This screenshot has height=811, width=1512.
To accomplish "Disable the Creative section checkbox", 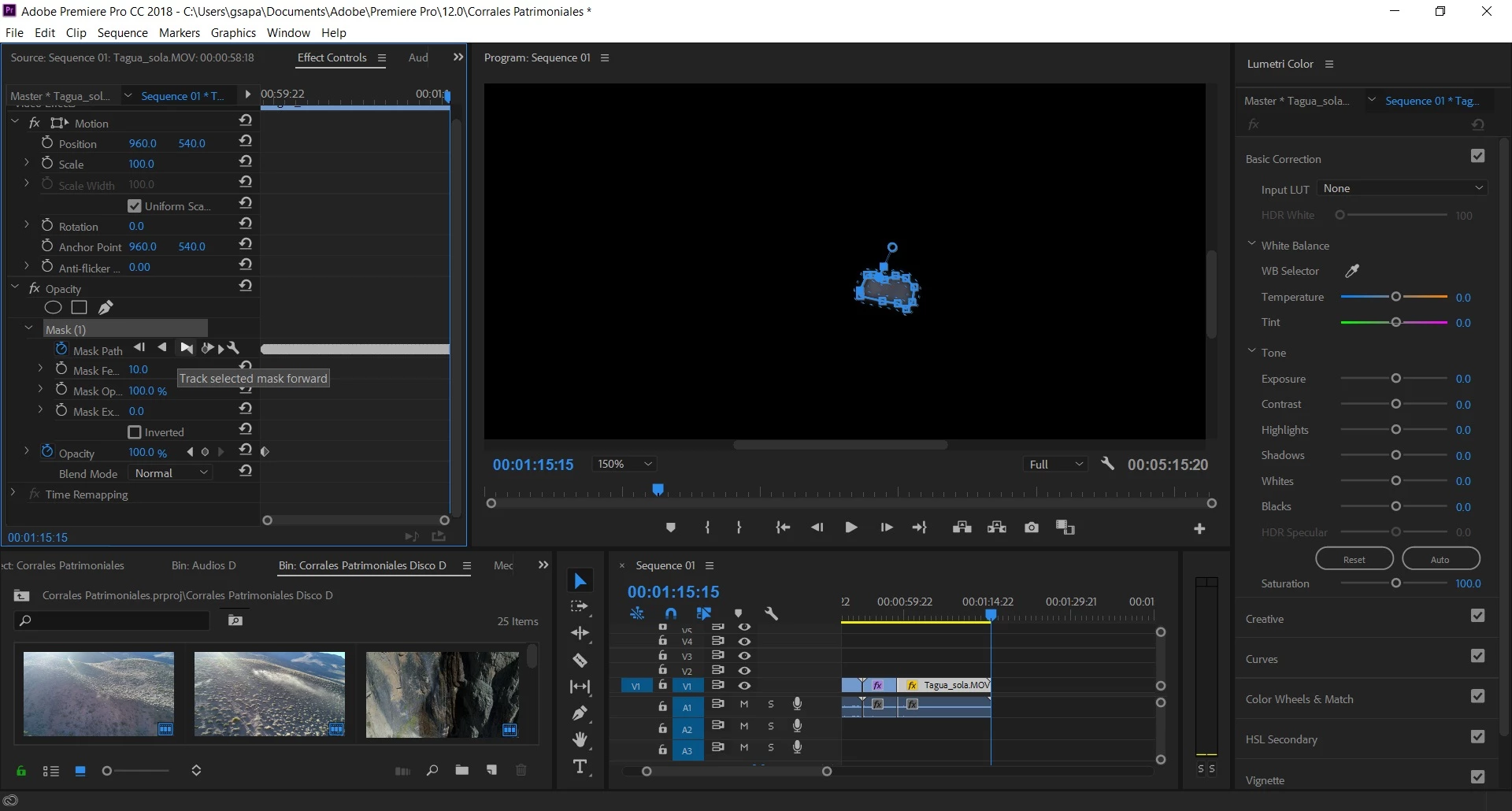I will (1477, 616).
